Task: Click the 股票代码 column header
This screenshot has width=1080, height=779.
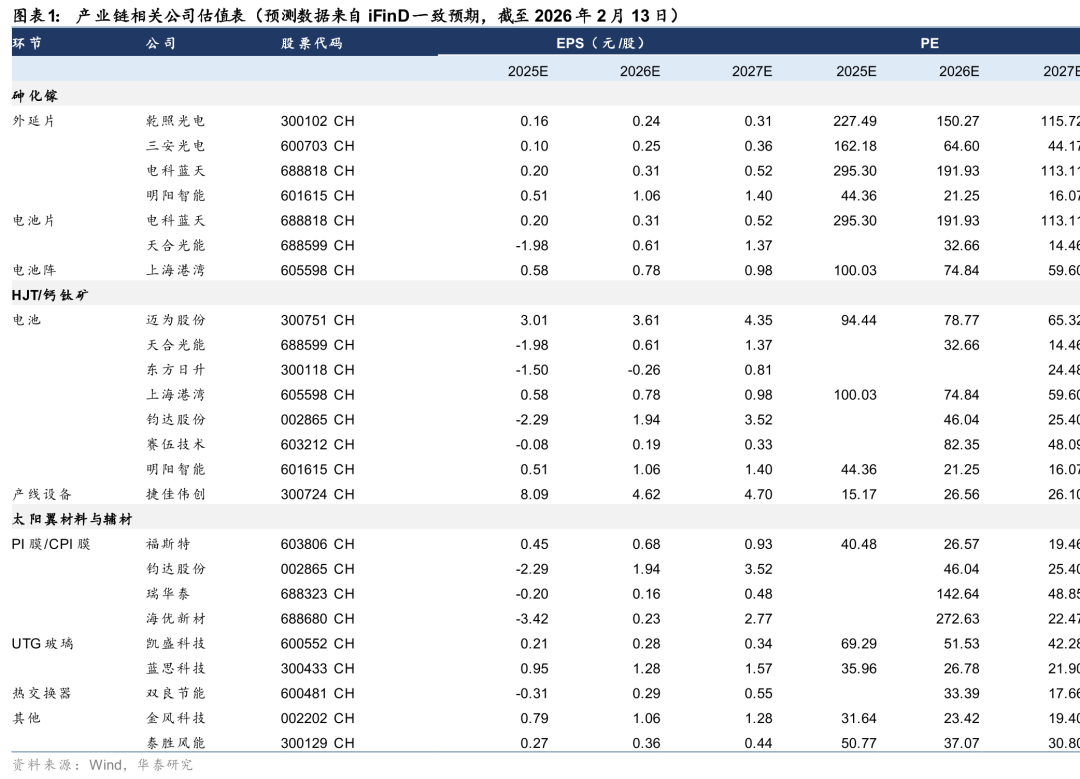Action: (311, 43)
